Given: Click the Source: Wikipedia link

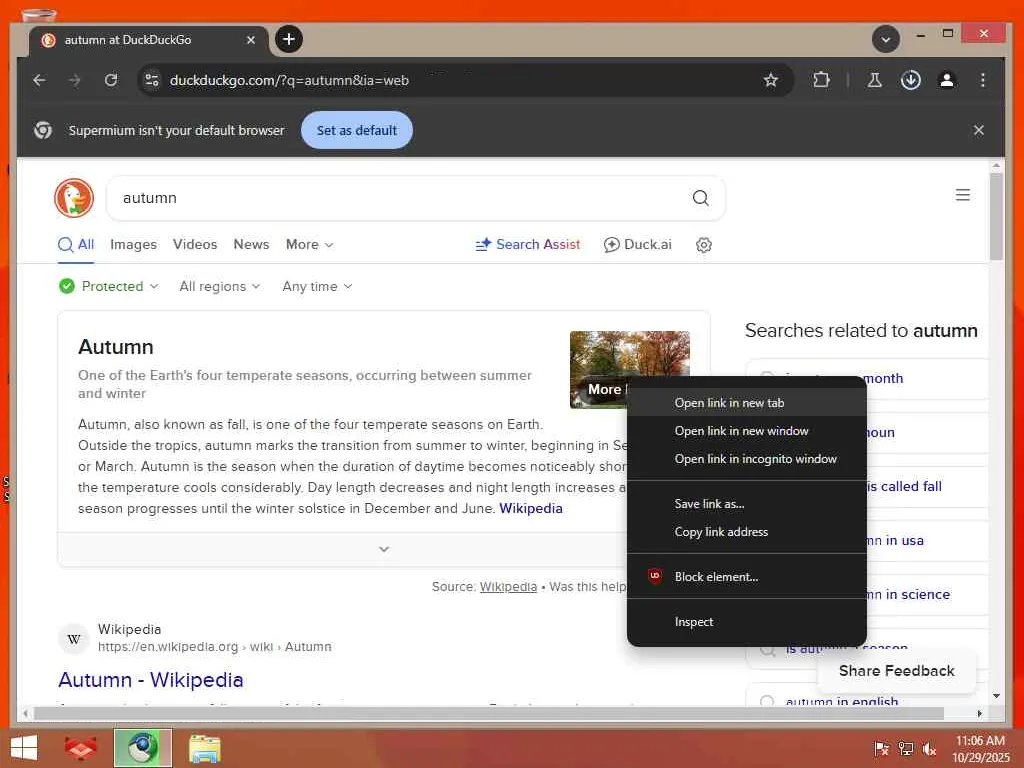Looking at the screenshot, I should click(x=508, y=586).
